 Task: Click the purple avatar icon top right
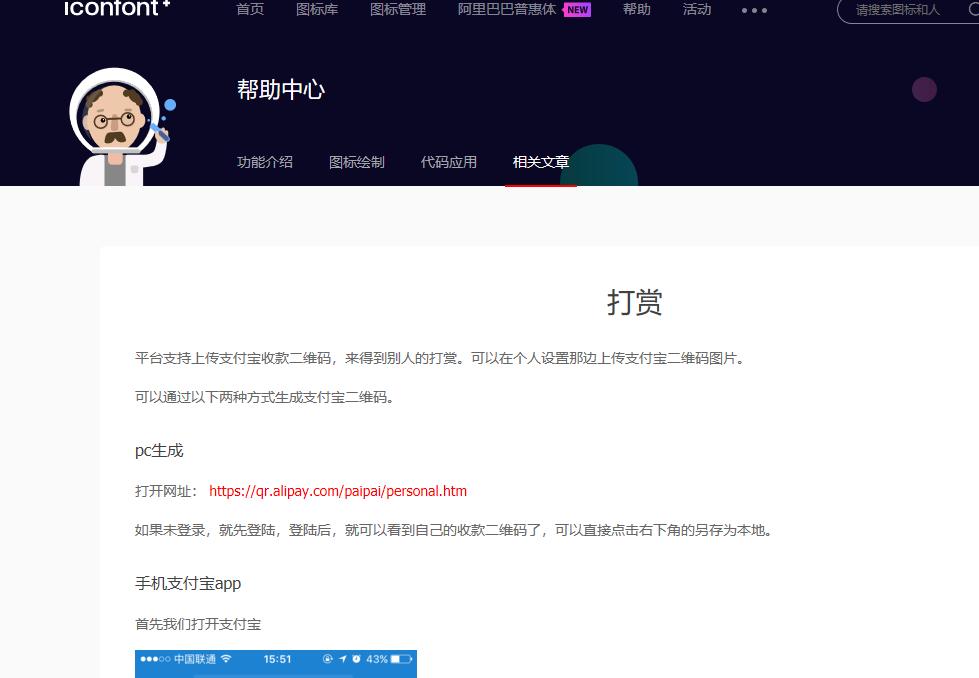point(924,89)
